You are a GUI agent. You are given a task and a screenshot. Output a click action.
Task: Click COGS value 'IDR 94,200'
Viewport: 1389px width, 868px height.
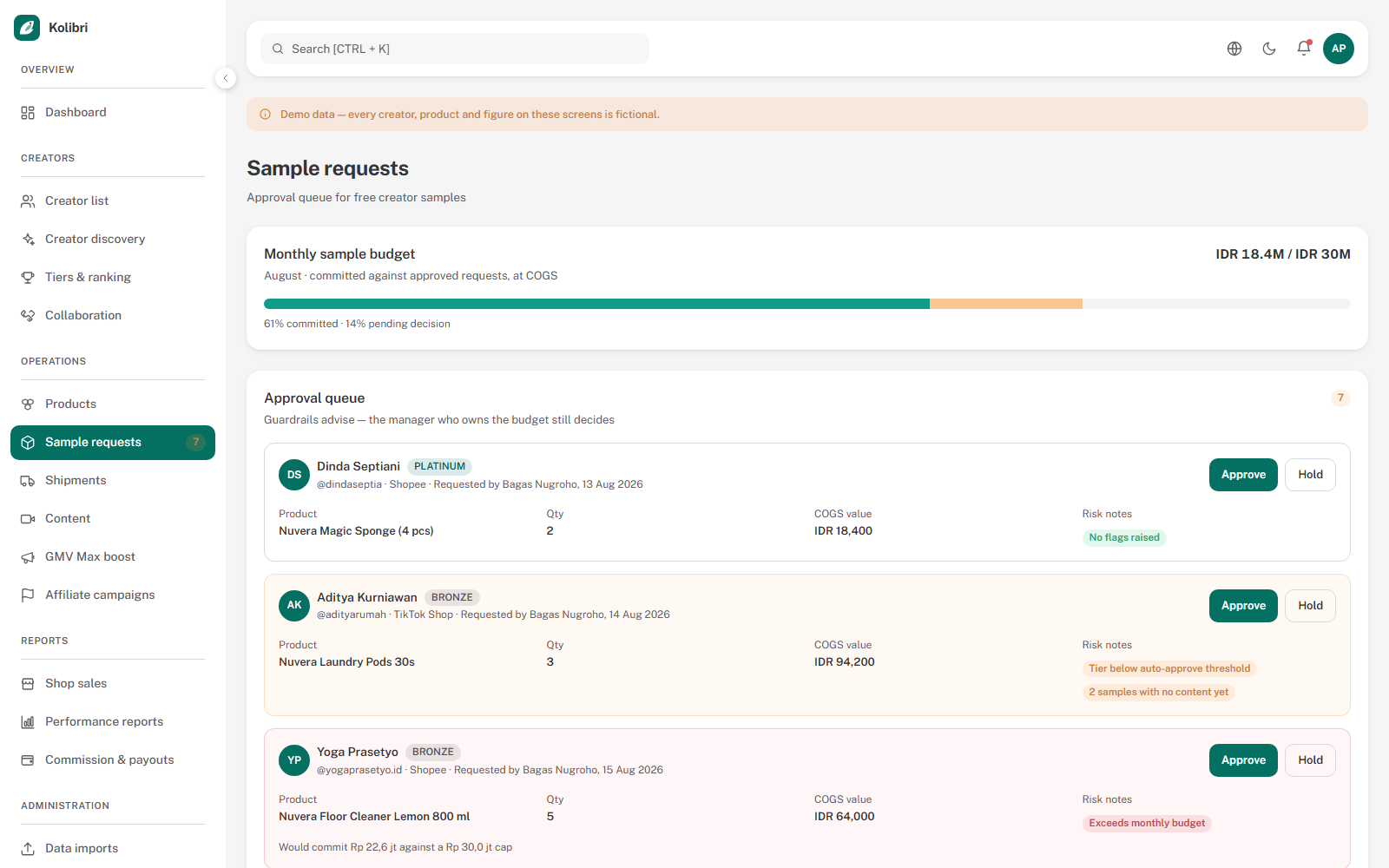point(845,662)
